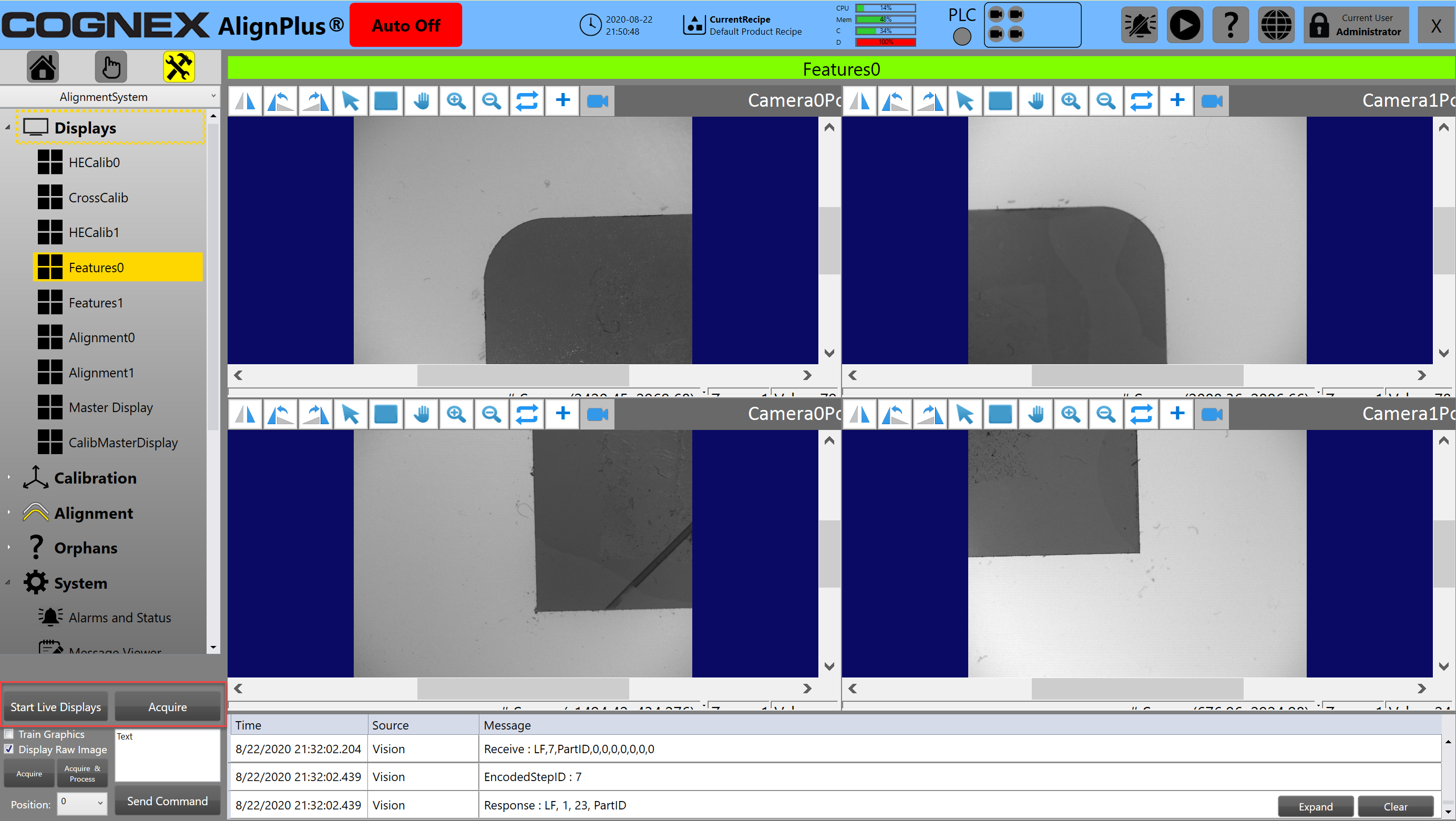Screen dimensions: 1456x821
Task: Click zoom-in magnifier in top-left camera toolbar
Action: [456, 101]
